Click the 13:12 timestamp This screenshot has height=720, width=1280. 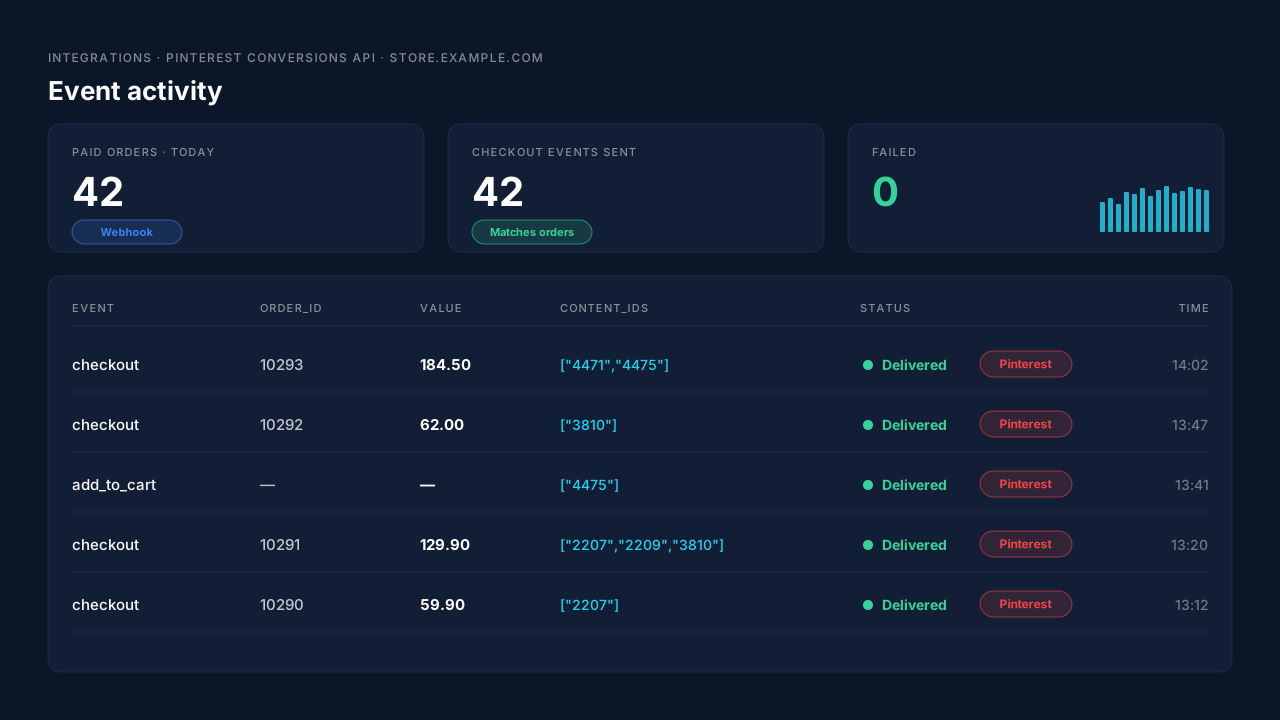[1191, 605]
